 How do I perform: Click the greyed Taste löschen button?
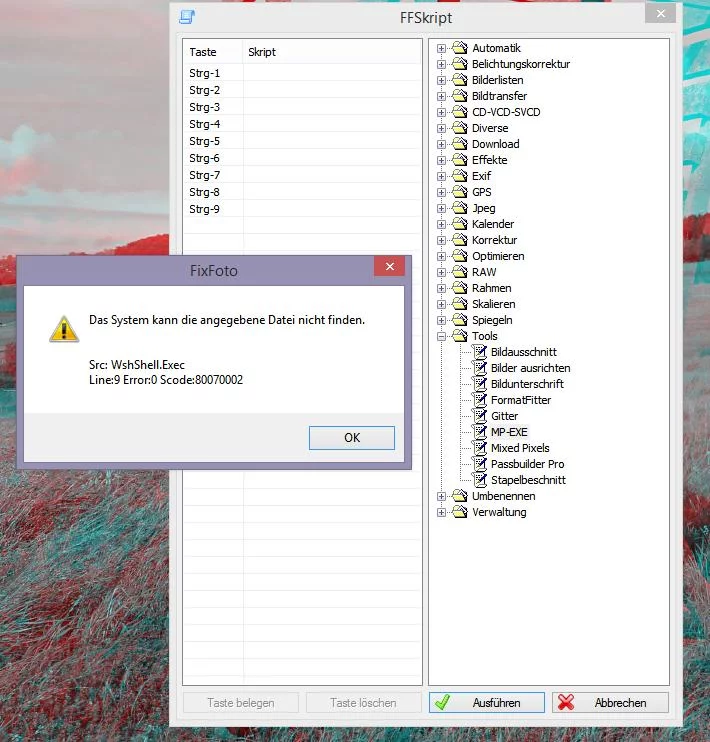pyautogui.click(x=364, y=703)
